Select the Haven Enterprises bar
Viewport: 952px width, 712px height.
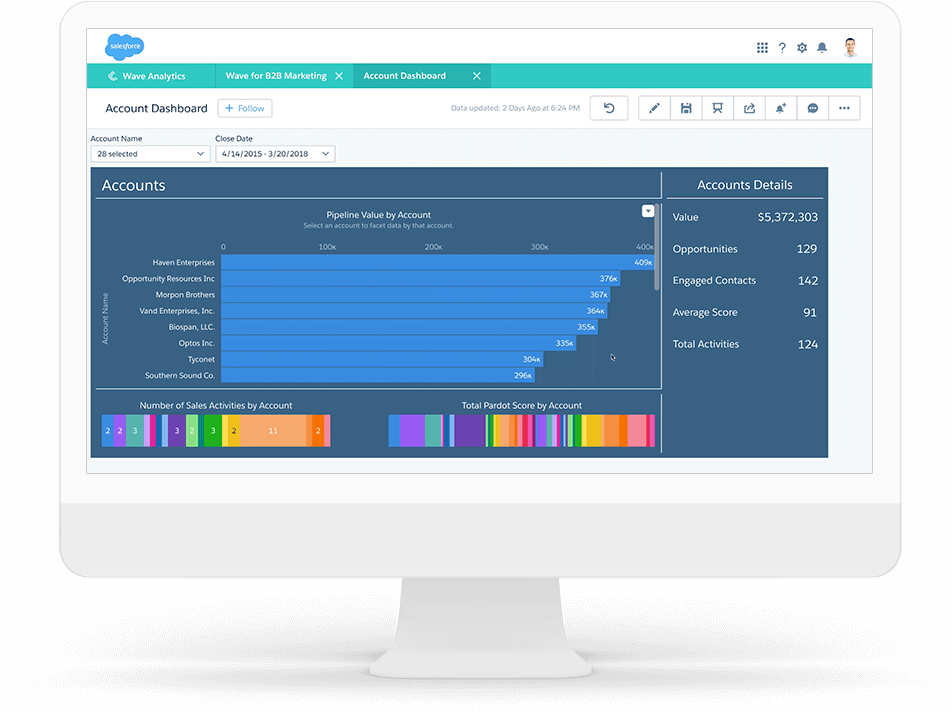(437, 262)
